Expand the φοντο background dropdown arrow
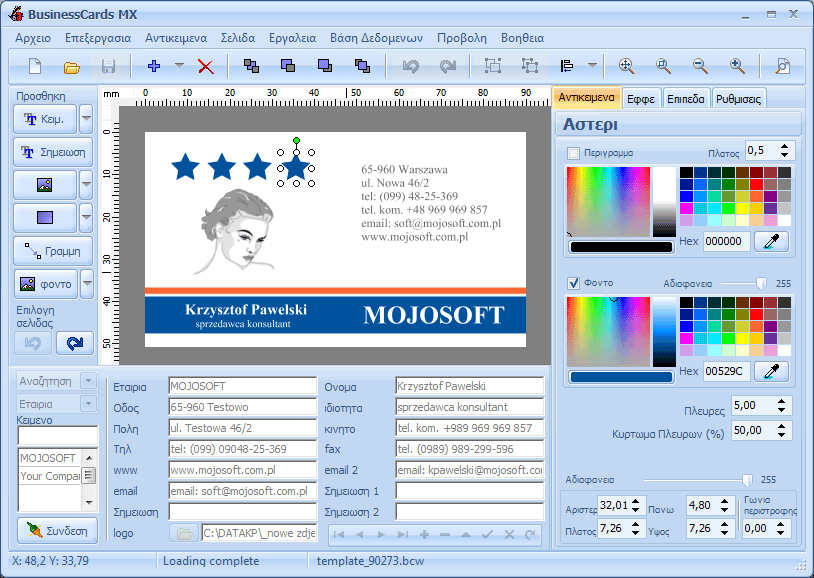814x578 pixels. click(x=87, y=284)
